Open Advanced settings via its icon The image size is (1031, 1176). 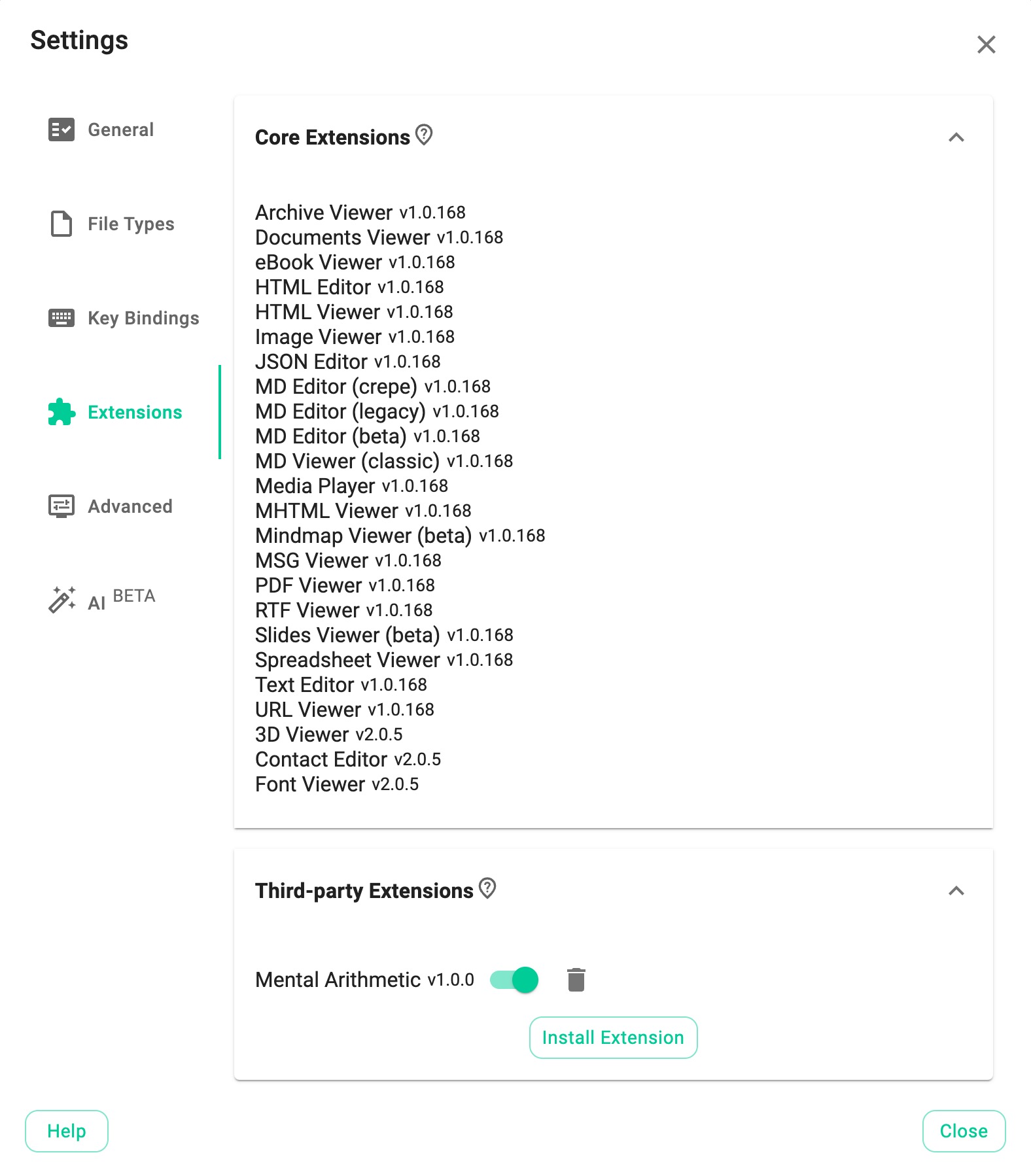pos(61,506)
